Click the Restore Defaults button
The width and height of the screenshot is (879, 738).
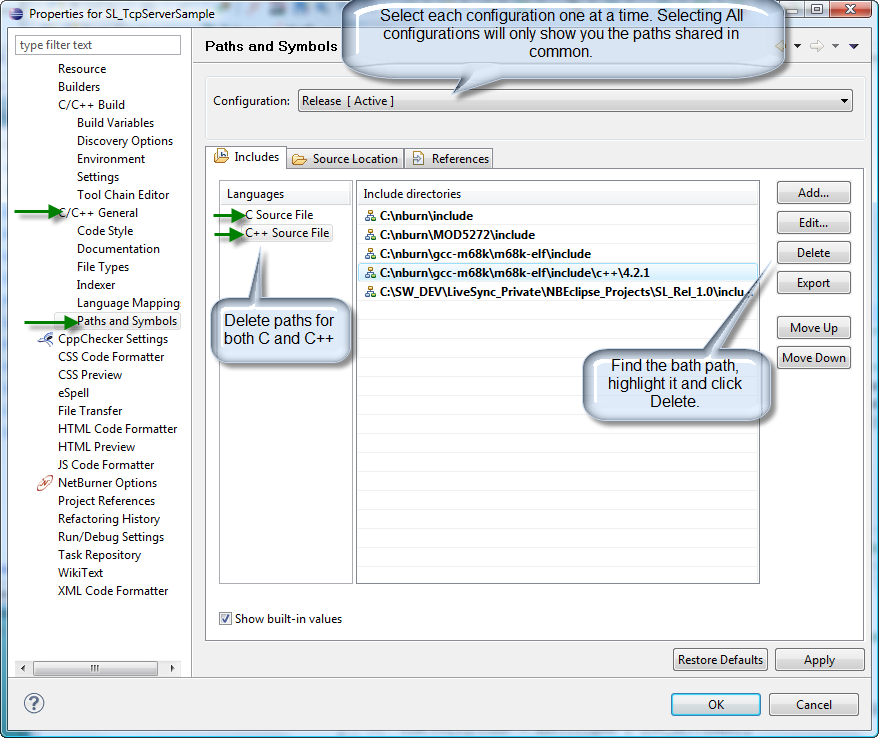[x=721, y=660]
